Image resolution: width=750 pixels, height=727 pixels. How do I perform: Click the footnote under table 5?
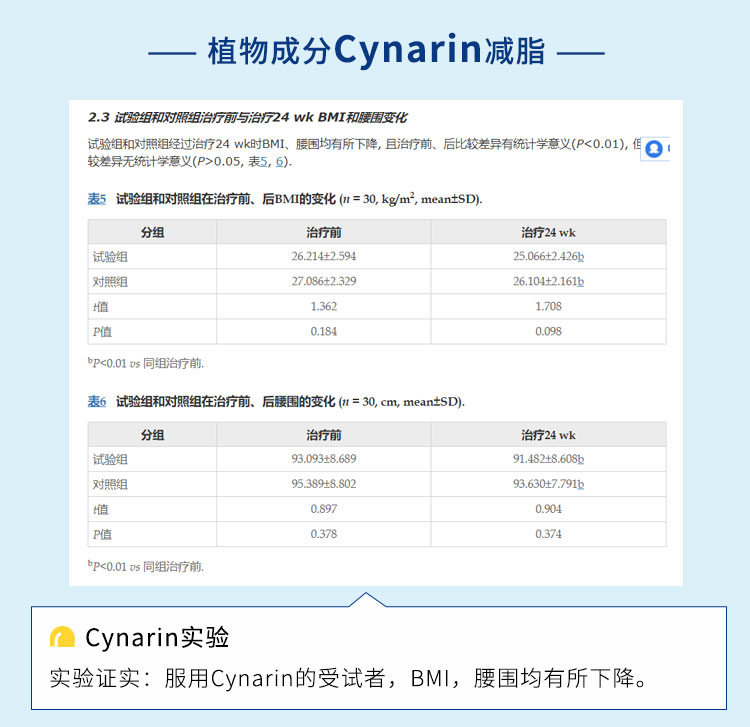point(146,364)
